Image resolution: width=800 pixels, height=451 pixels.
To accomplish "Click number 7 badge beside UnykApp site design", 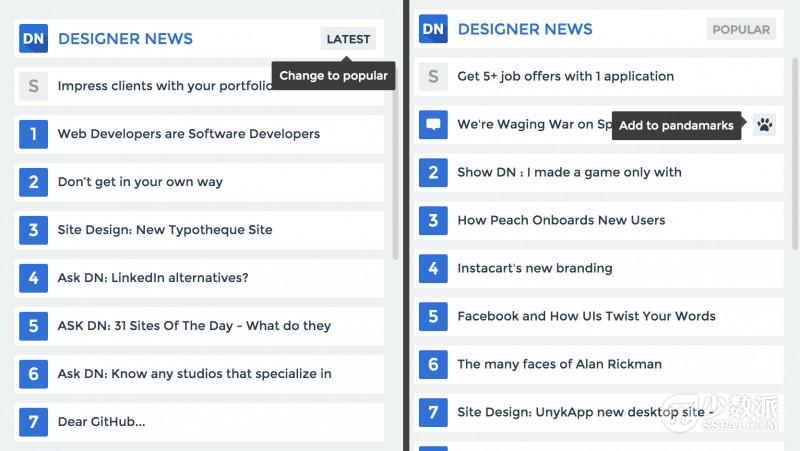I will tap(433, 412).
